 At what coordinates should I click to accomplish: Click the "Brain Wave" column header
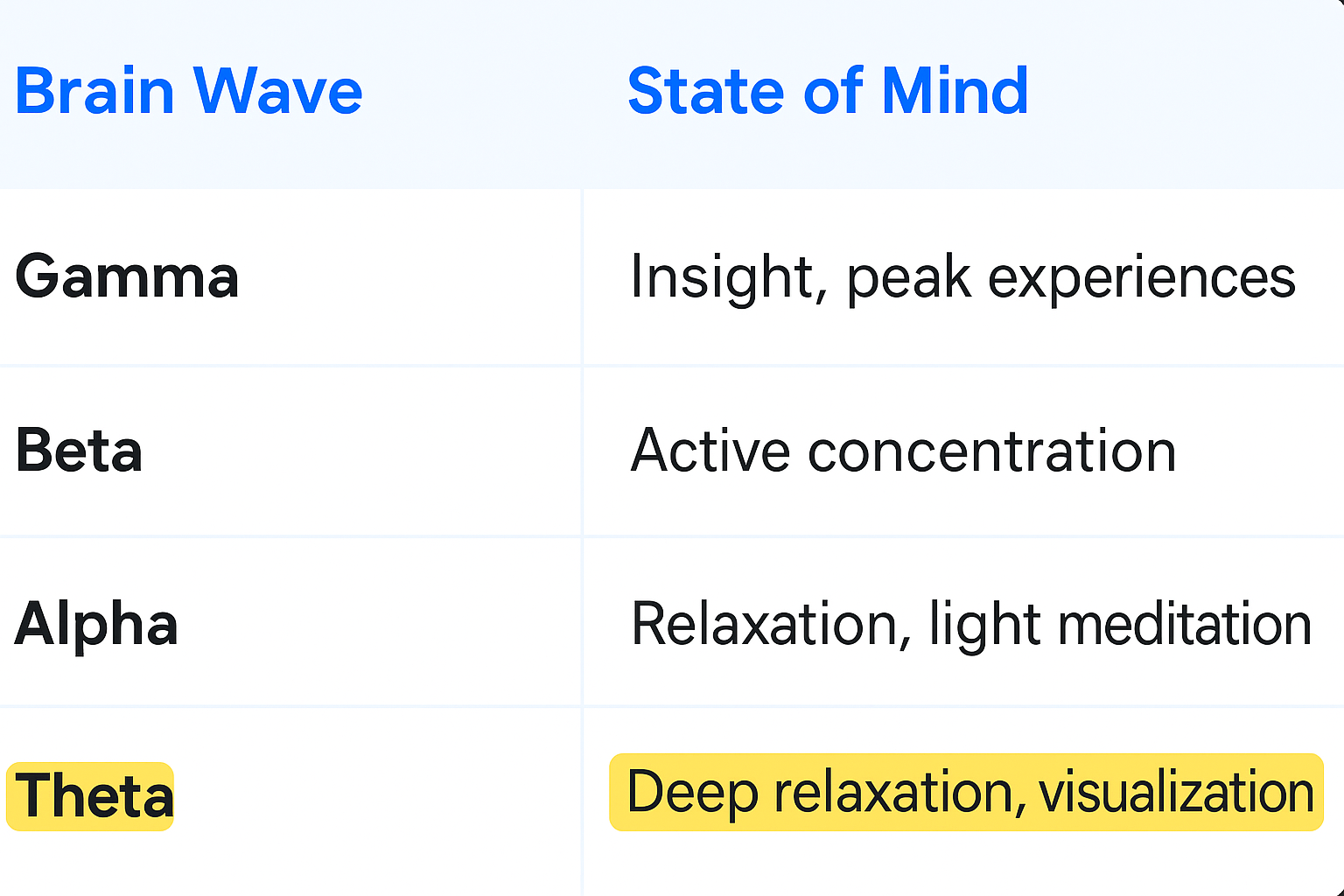click(189, 91)
